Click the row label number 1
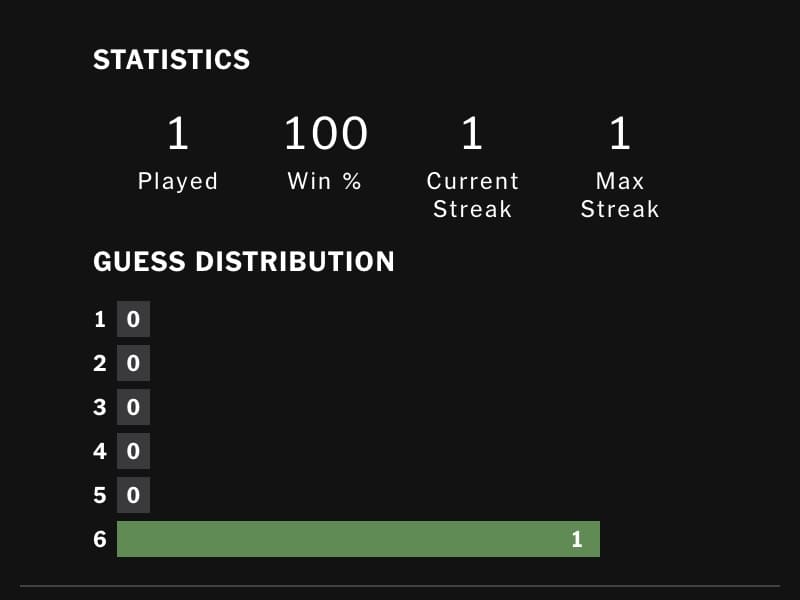The height and width of the screenshot is (600, 800). [x=100, y=319]
